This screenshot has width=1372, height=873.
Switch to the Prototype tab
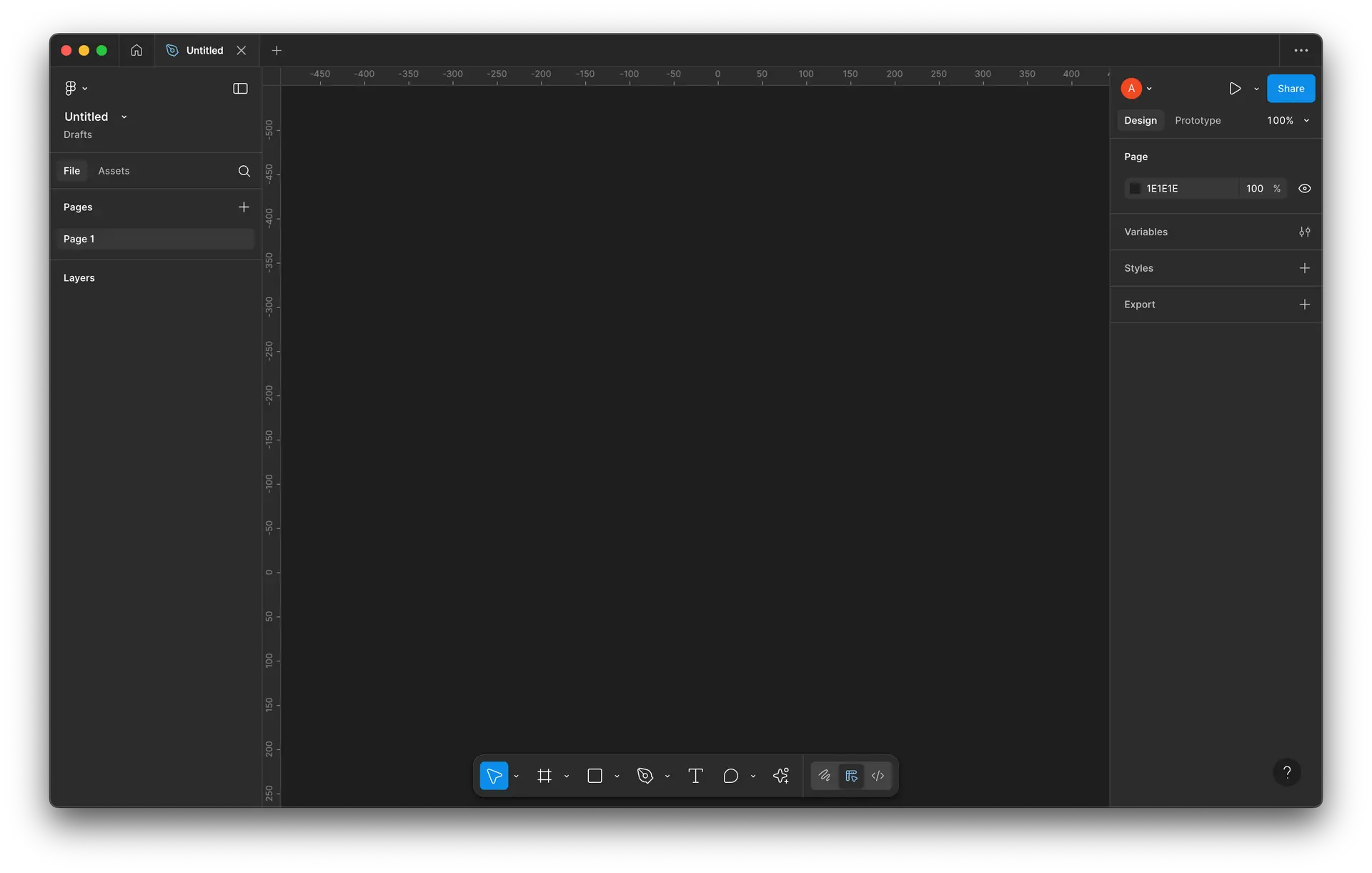tap(1198, 121)
